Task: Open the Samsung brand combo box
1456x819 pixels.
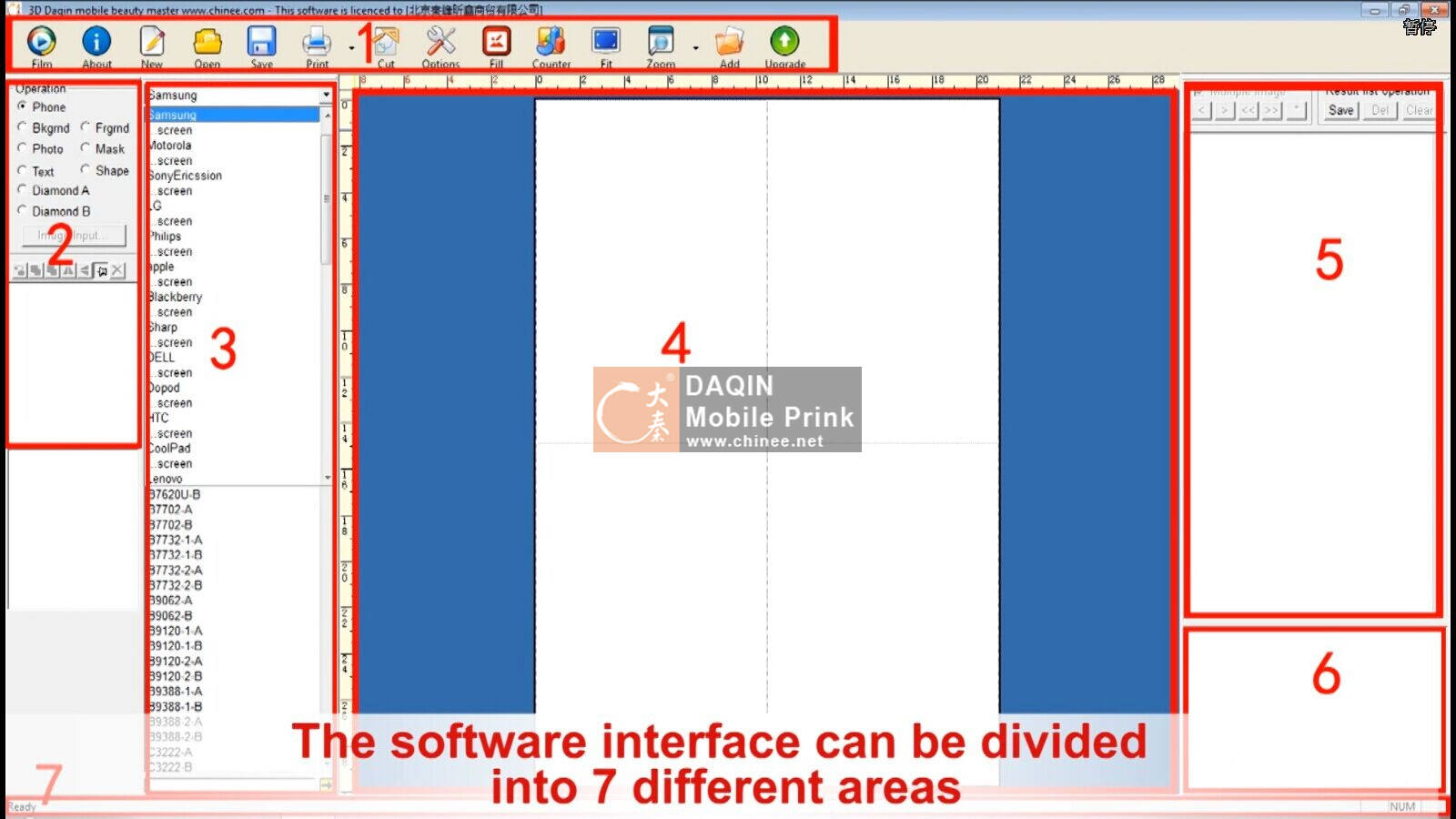Action: (x=239, y=95)
